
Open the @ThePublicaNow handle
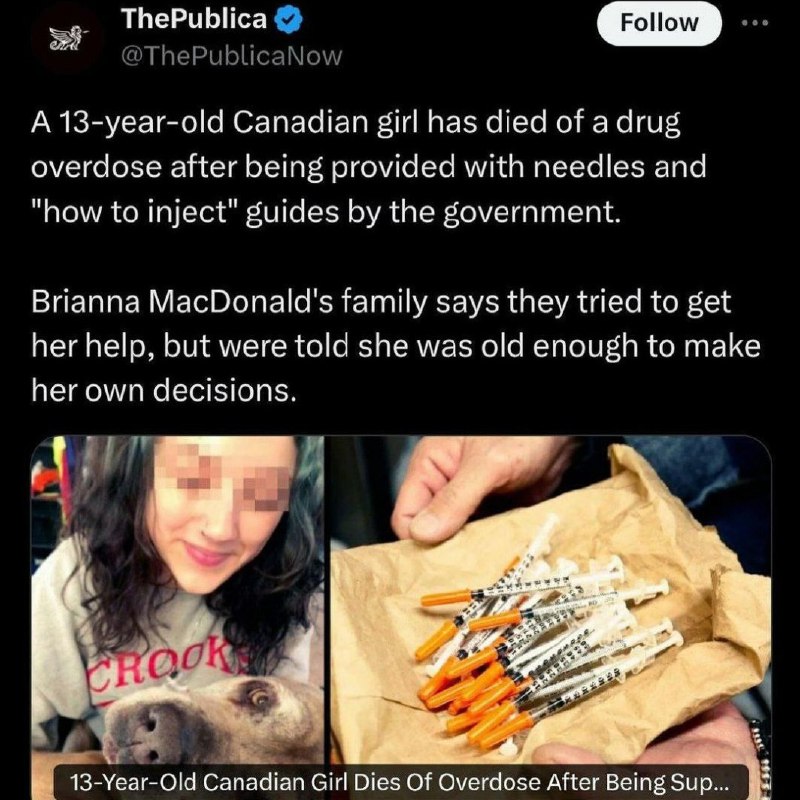(x=231, y=56)
